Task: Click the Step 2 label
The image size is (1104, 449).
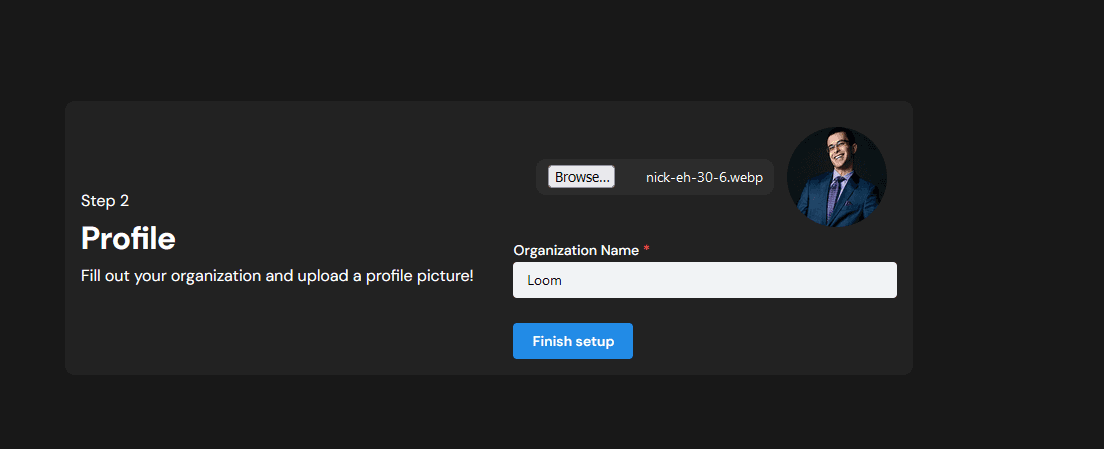Action: click(x=105, y=201)
